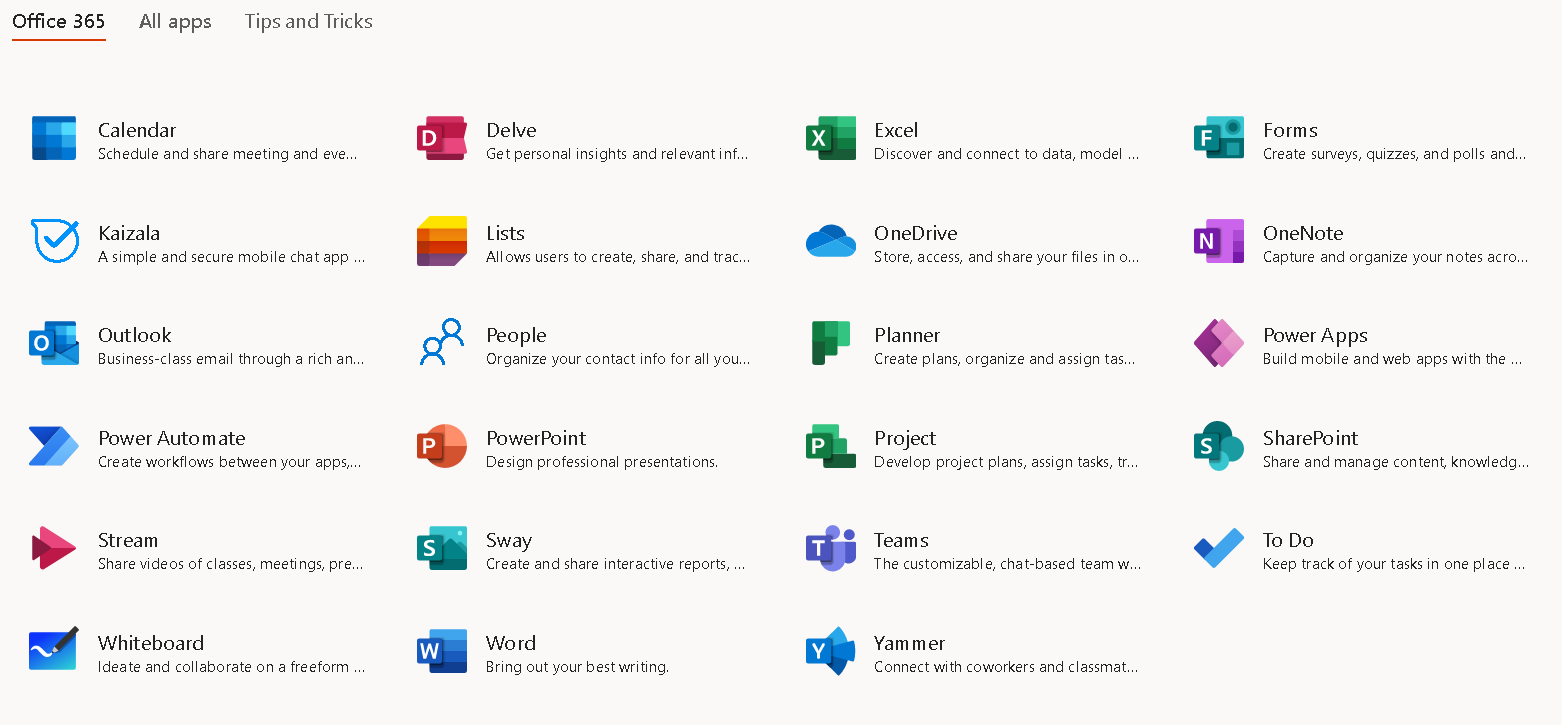Click the Kaizala checkmark icon
The width and height of the screenshot is (1562, 725).
click(54, 241)
